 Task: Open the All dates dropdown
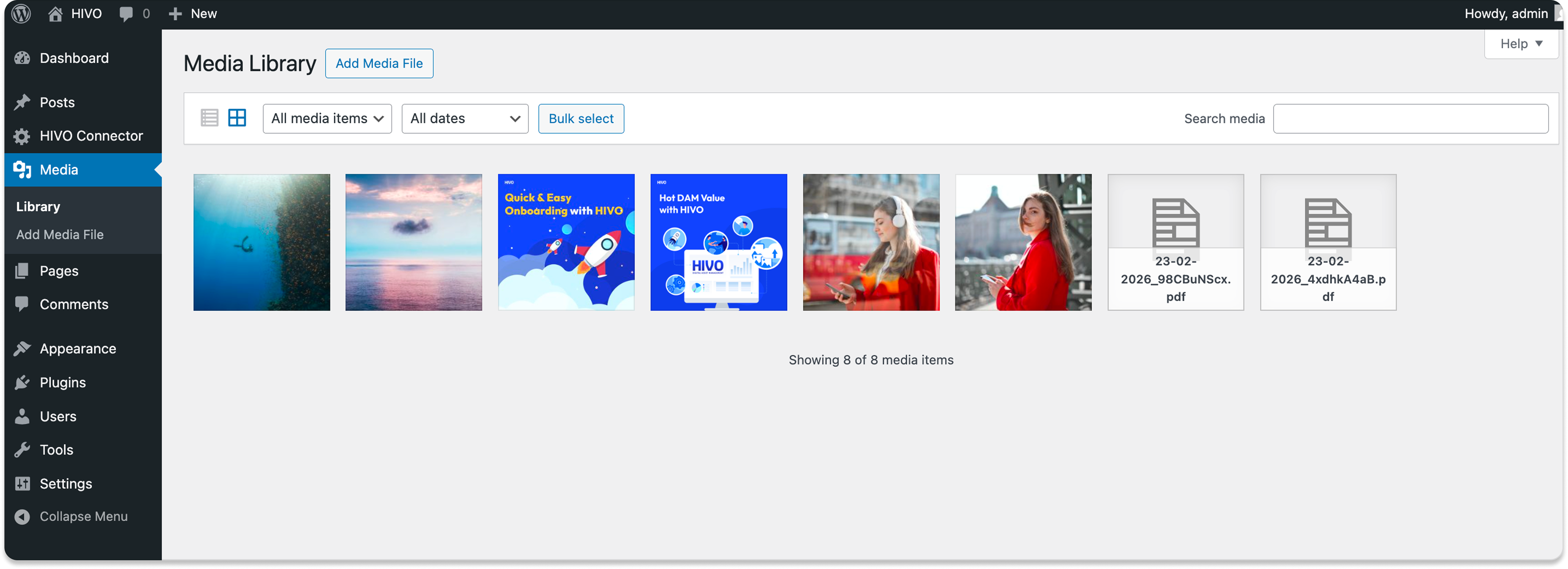[464, 118]
